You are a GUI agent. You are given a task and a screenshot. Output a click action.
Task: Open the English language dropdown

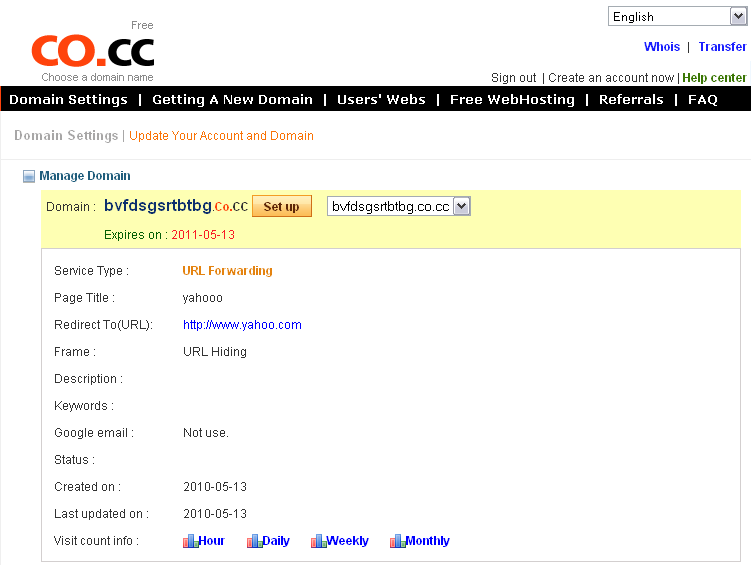point(677,16)
